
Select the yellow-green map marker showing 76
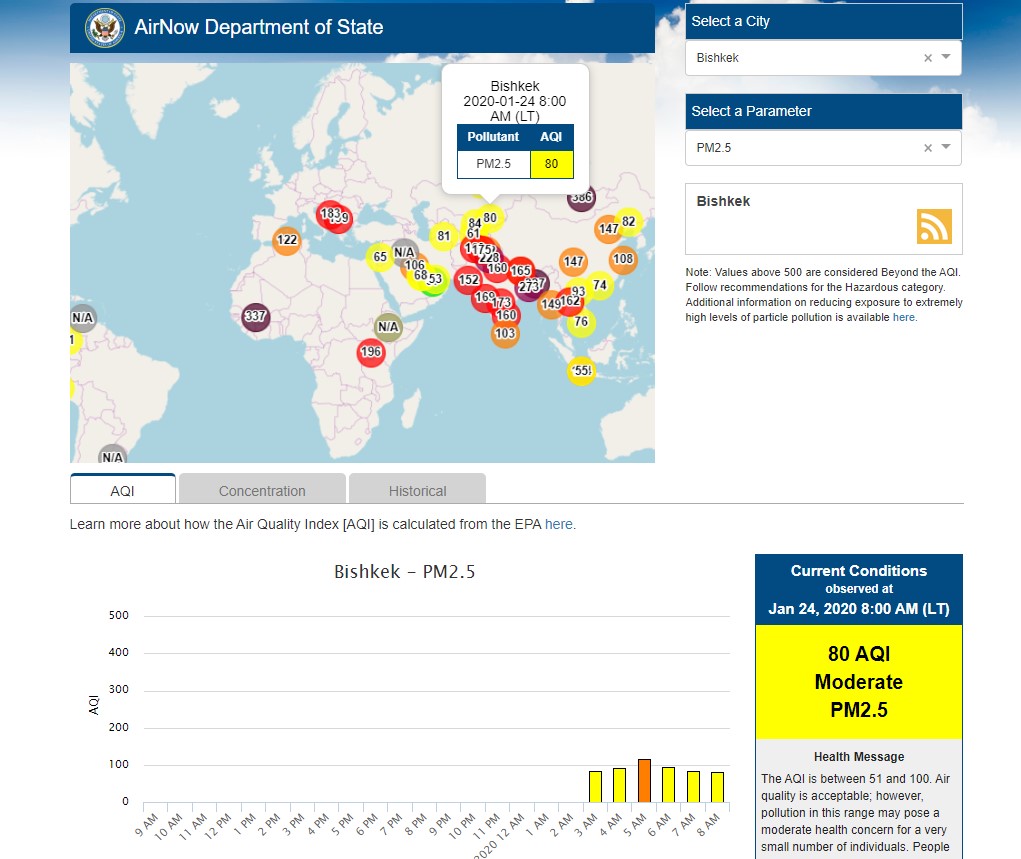tap(581, 322)
